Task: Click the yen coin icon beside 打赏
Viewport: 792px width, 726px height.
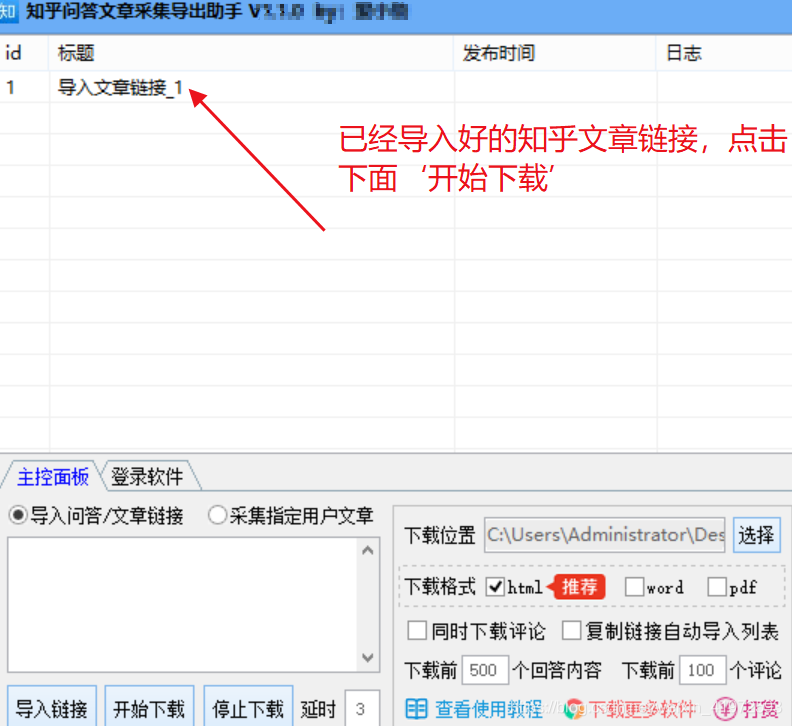Action: coord(725,709)
